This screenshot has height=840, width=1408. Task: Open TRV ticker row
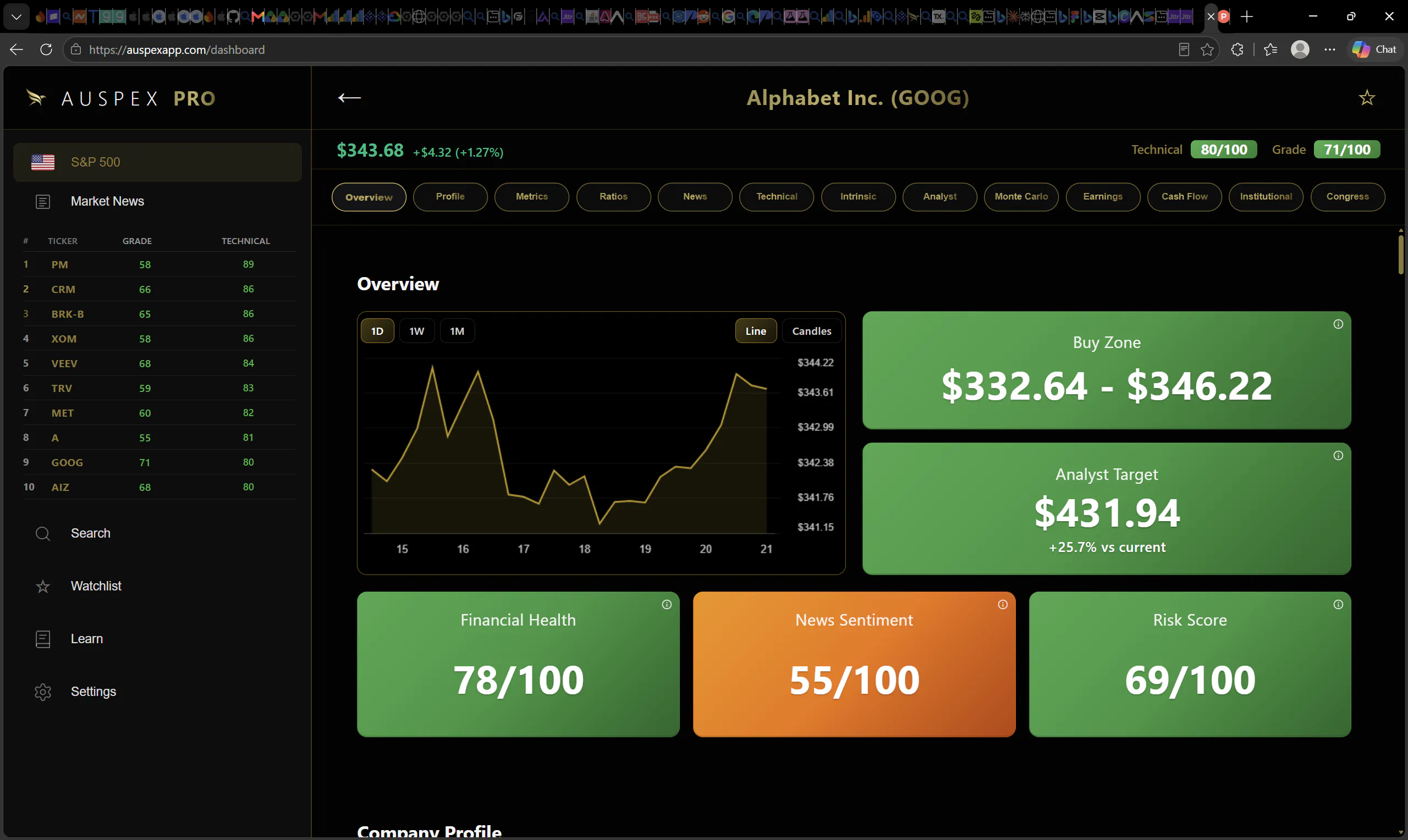[158, 388]
